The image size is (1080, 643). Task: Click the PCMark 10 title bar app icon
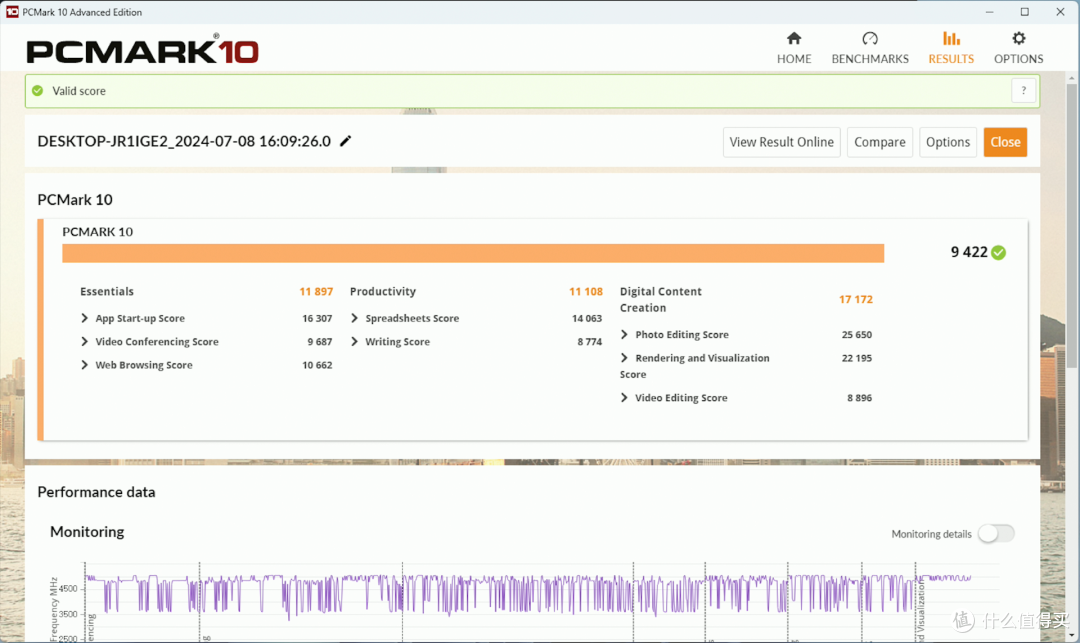point(12,12)
